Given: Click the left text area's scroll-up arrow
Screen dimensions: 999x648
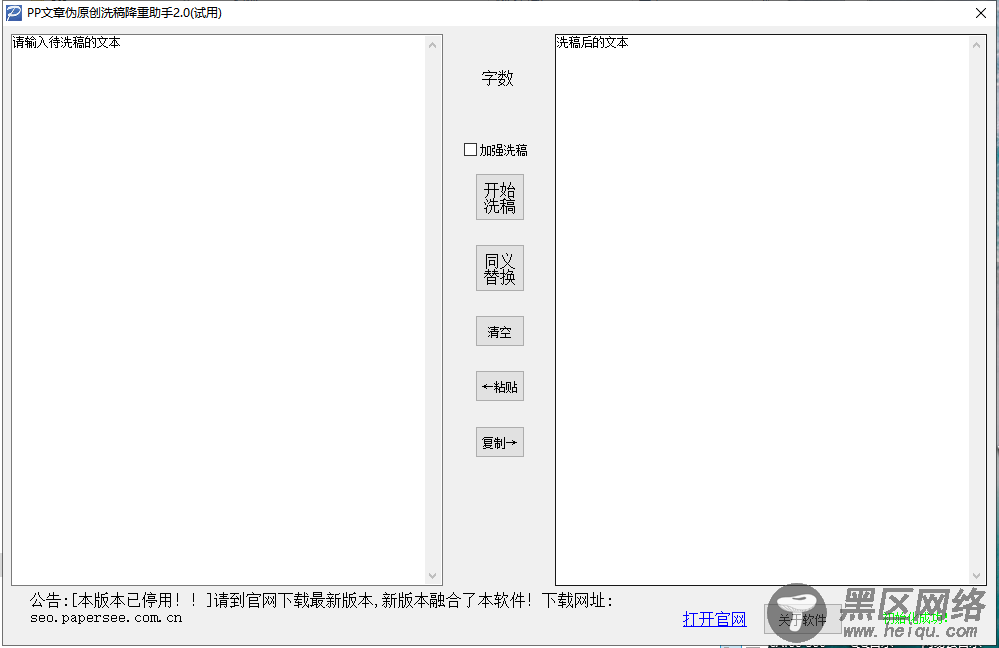Looking at the screenshot, I should (x=433, y=45).
